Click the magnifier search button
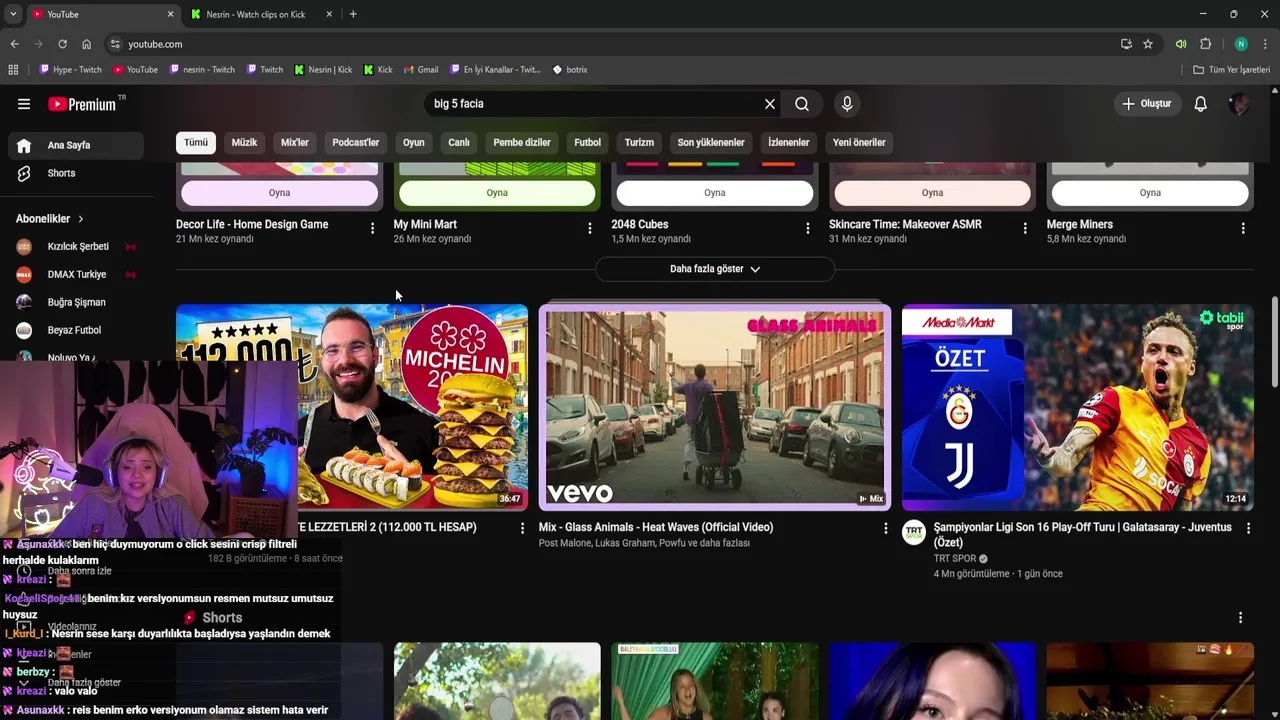 click(x=802, y=104)
